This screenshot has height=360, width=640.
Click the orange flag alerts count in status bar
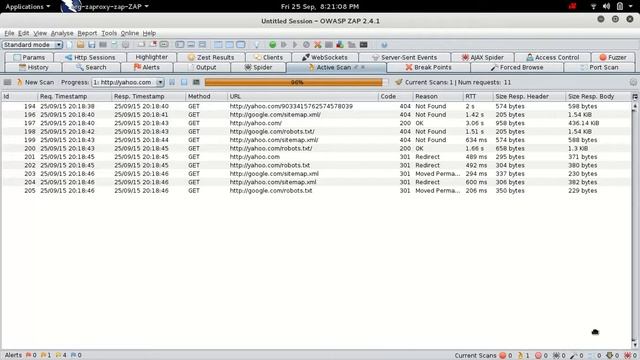tap(46, 355)
